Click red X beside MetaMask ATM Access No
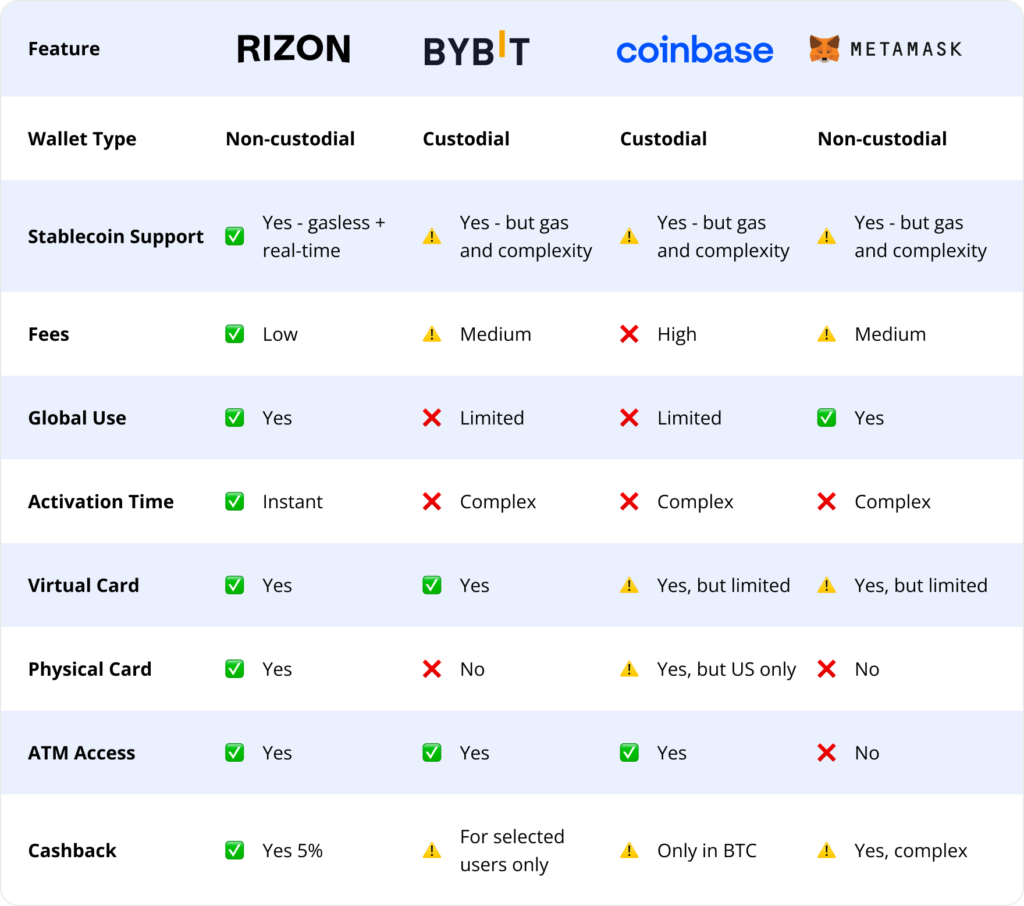The image size is (1024, 906). pos(826,753)
